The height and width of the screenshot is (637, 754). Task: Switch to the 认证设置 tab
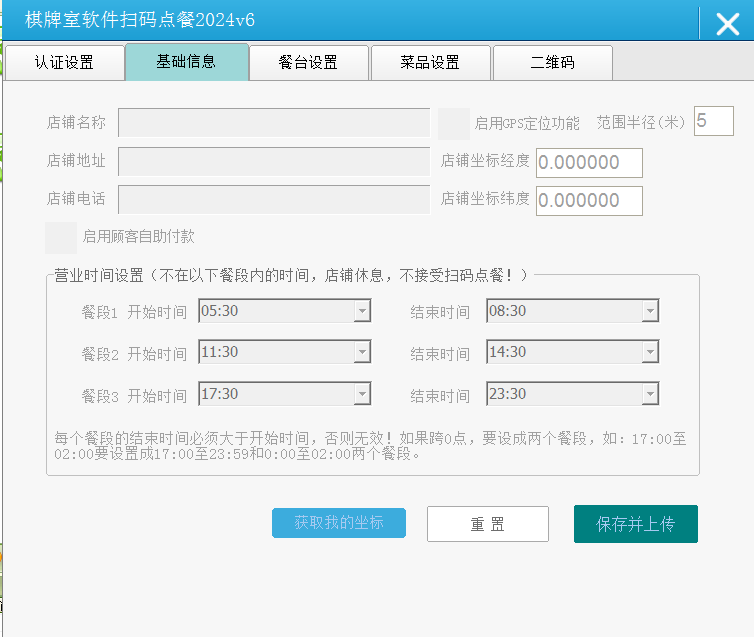[64, 63]
